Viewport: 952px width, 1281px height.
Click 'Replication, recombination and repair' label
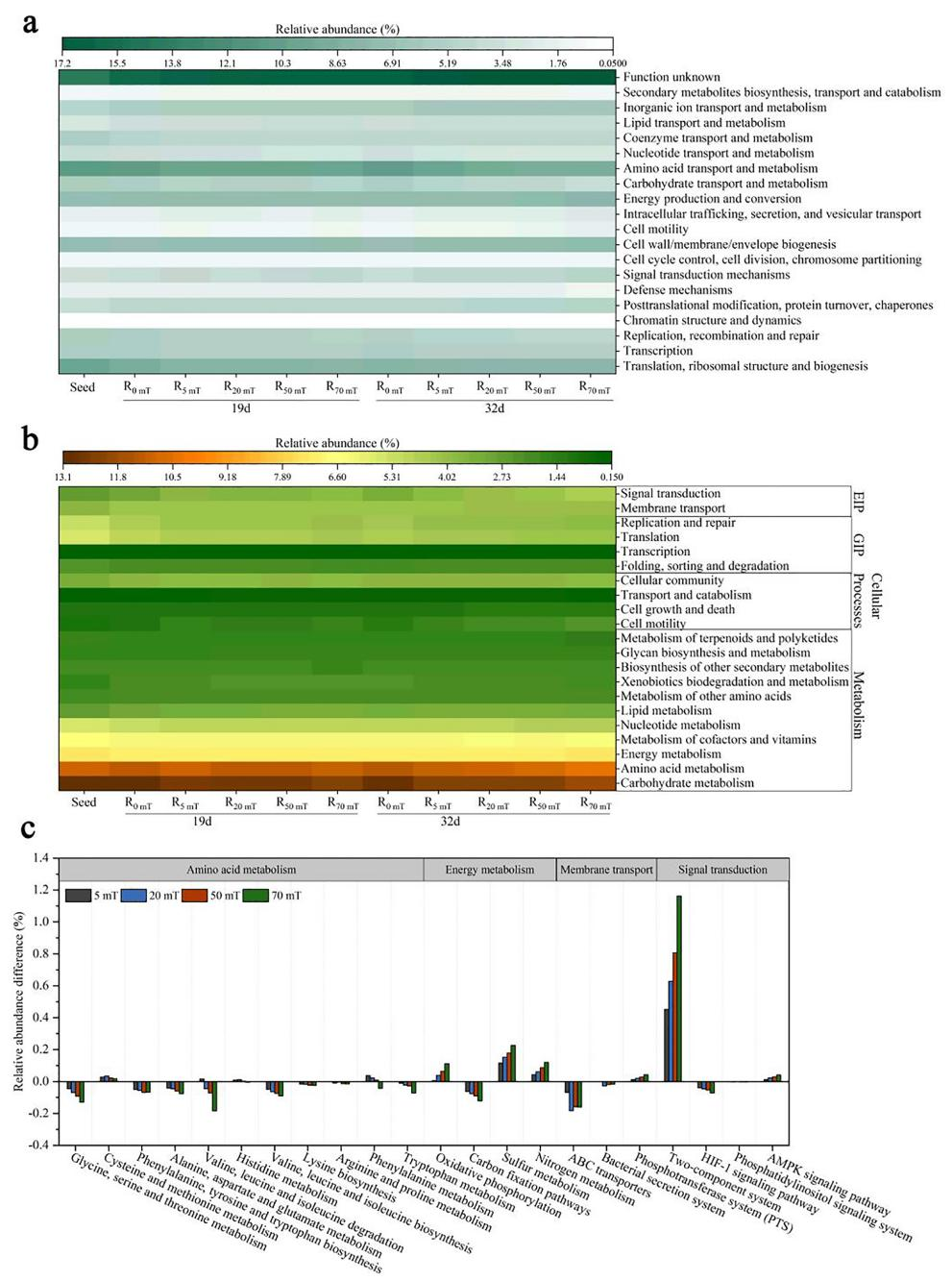click(721, 335)
